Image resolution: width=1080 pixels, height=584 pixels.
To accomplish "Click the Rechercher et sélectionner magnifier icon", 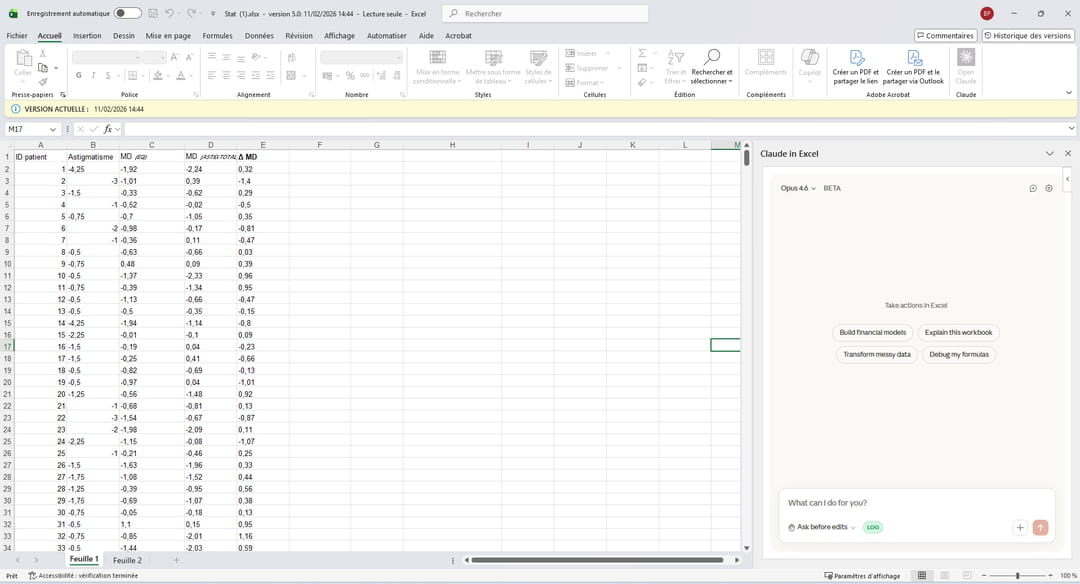I will 712,58.
